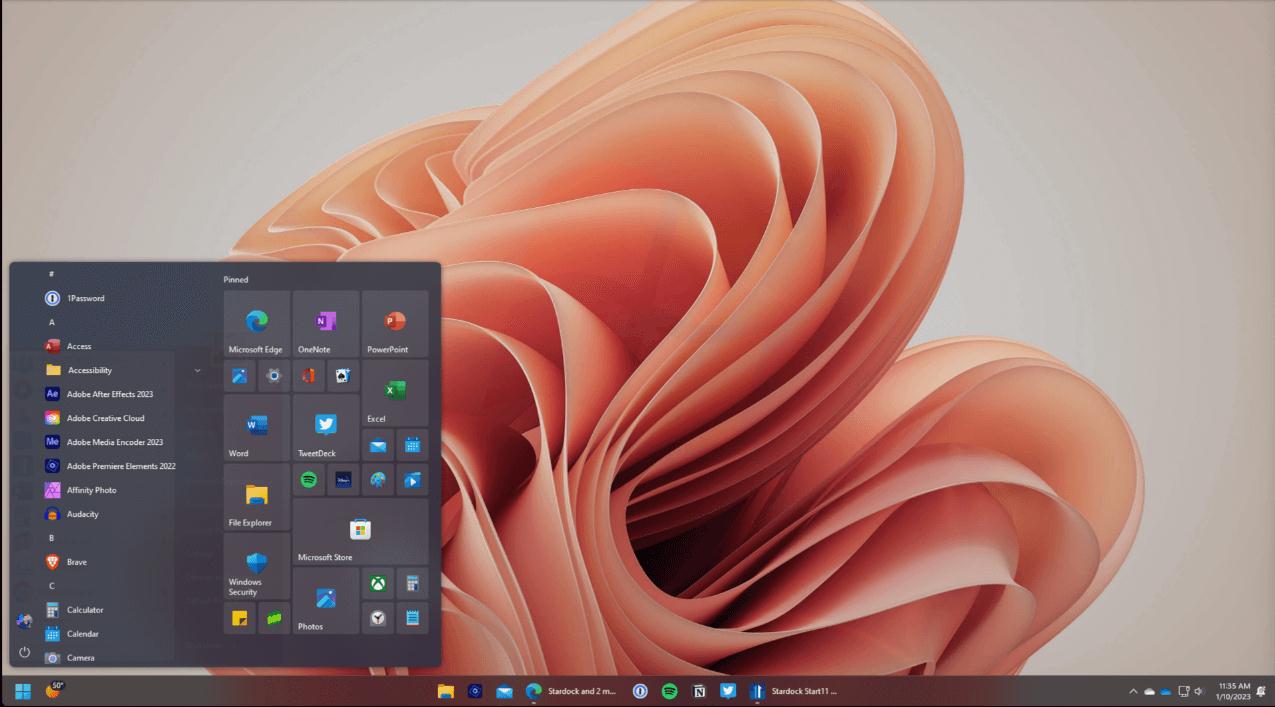1275x707 pixels.
Task: Show hidden system tray icons chevron
Action: point(1133,691)
